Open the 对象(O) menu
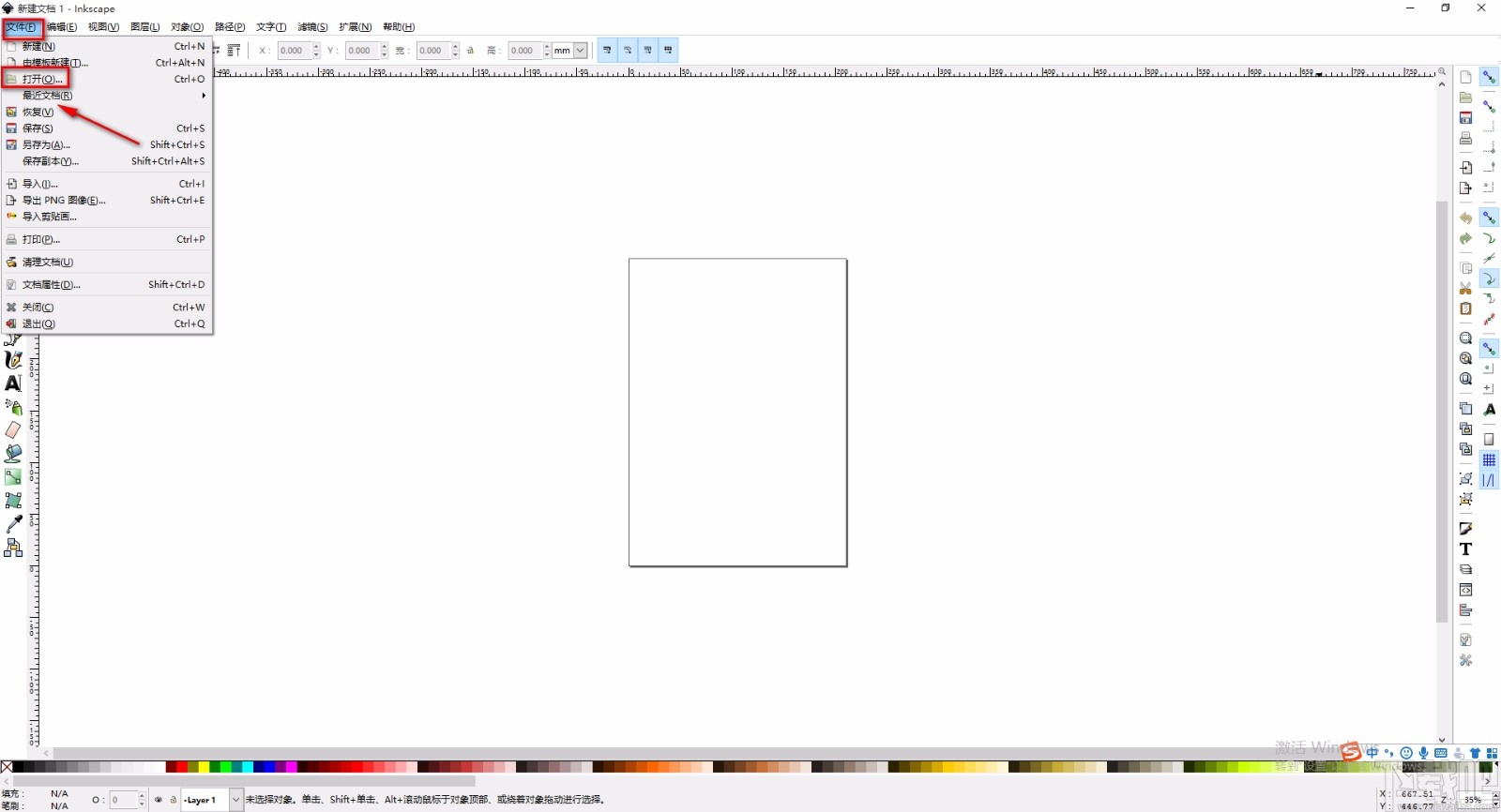Image resolution: width=1501 pixels, height=812 pixels. 187,27
